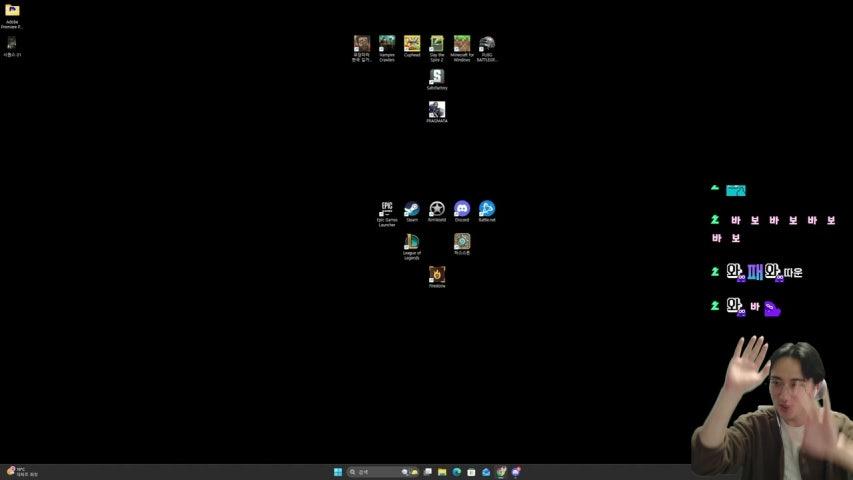This screenshot has width=853, height=480.
Task: Select the Korean-titled game shortcut beside Vampire Crawlers
Action: (x=362, y=48)
